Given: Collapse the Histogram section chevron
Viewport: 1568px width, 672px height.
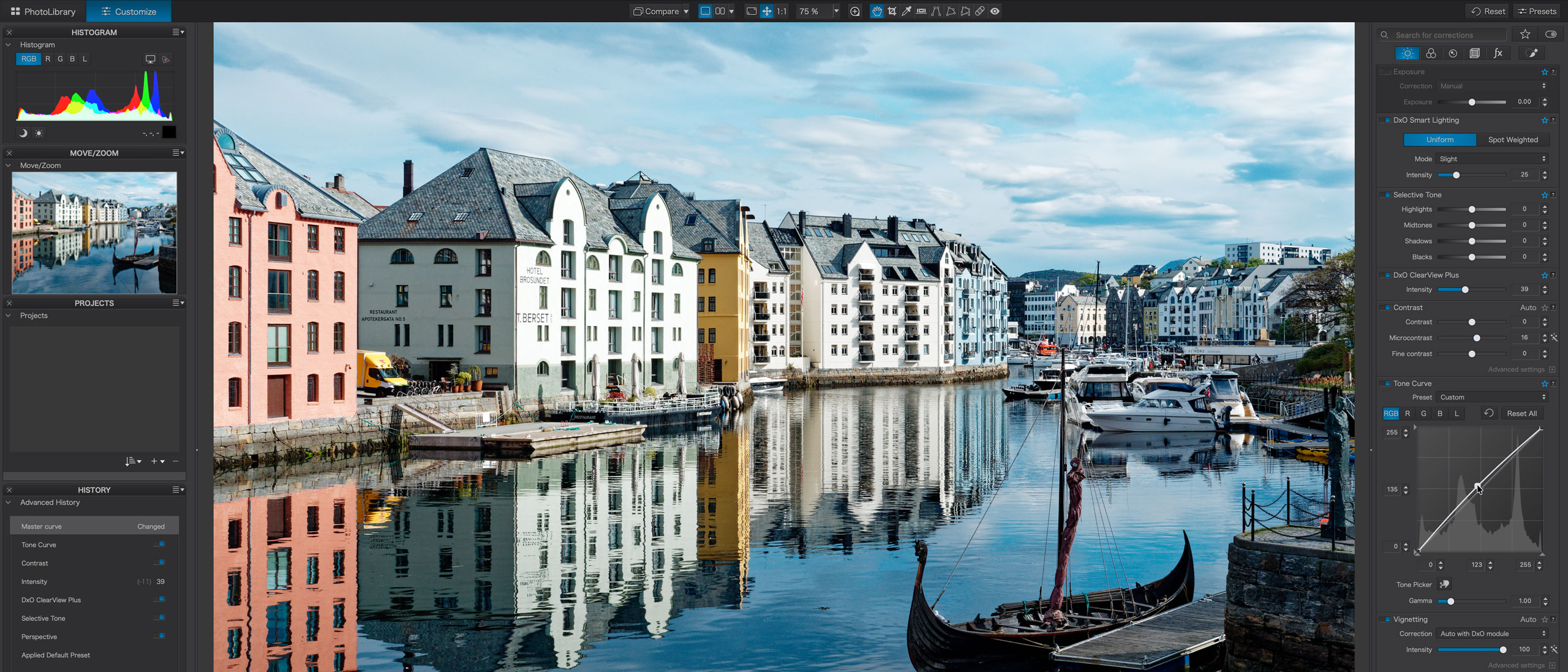Looking at the screenshot, I should click(x=9, y=45).
